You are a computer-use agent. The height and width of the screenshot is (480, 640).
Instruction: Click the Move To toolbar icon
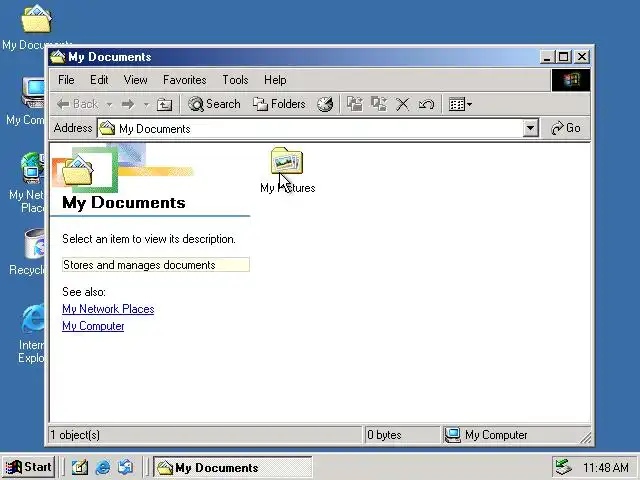[355, 104]
